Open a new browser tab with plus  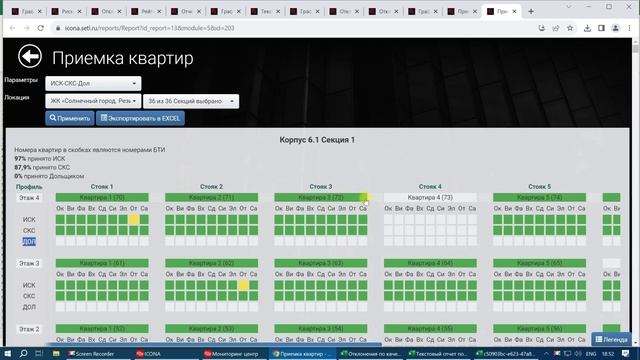531,11
